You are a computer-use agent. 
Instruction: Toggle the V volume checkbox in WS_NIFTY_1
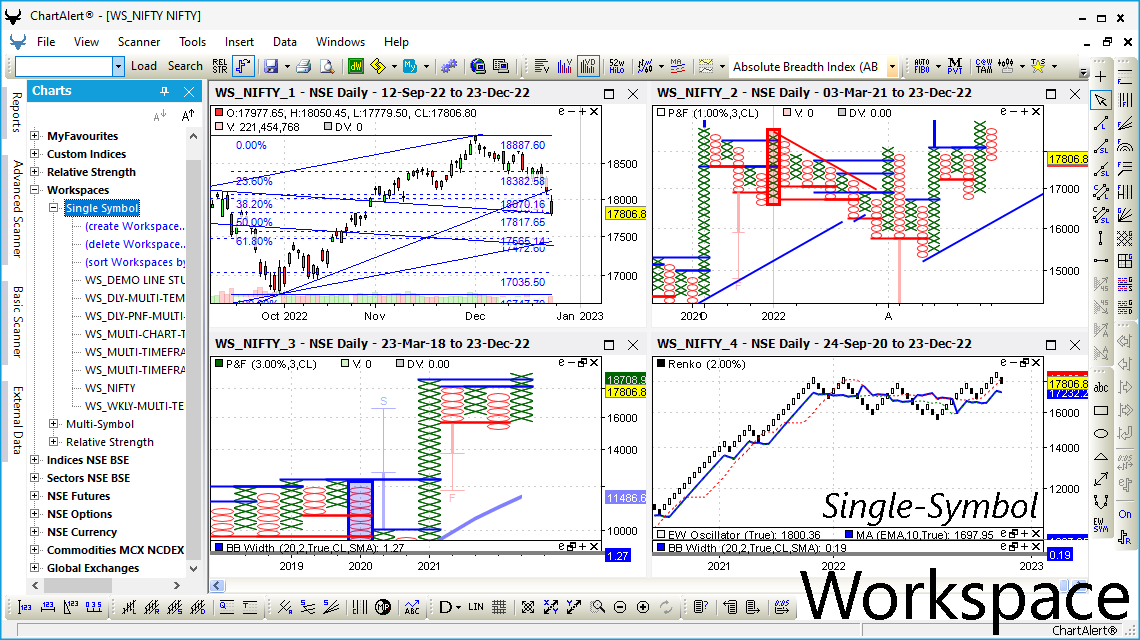point(220,127)
